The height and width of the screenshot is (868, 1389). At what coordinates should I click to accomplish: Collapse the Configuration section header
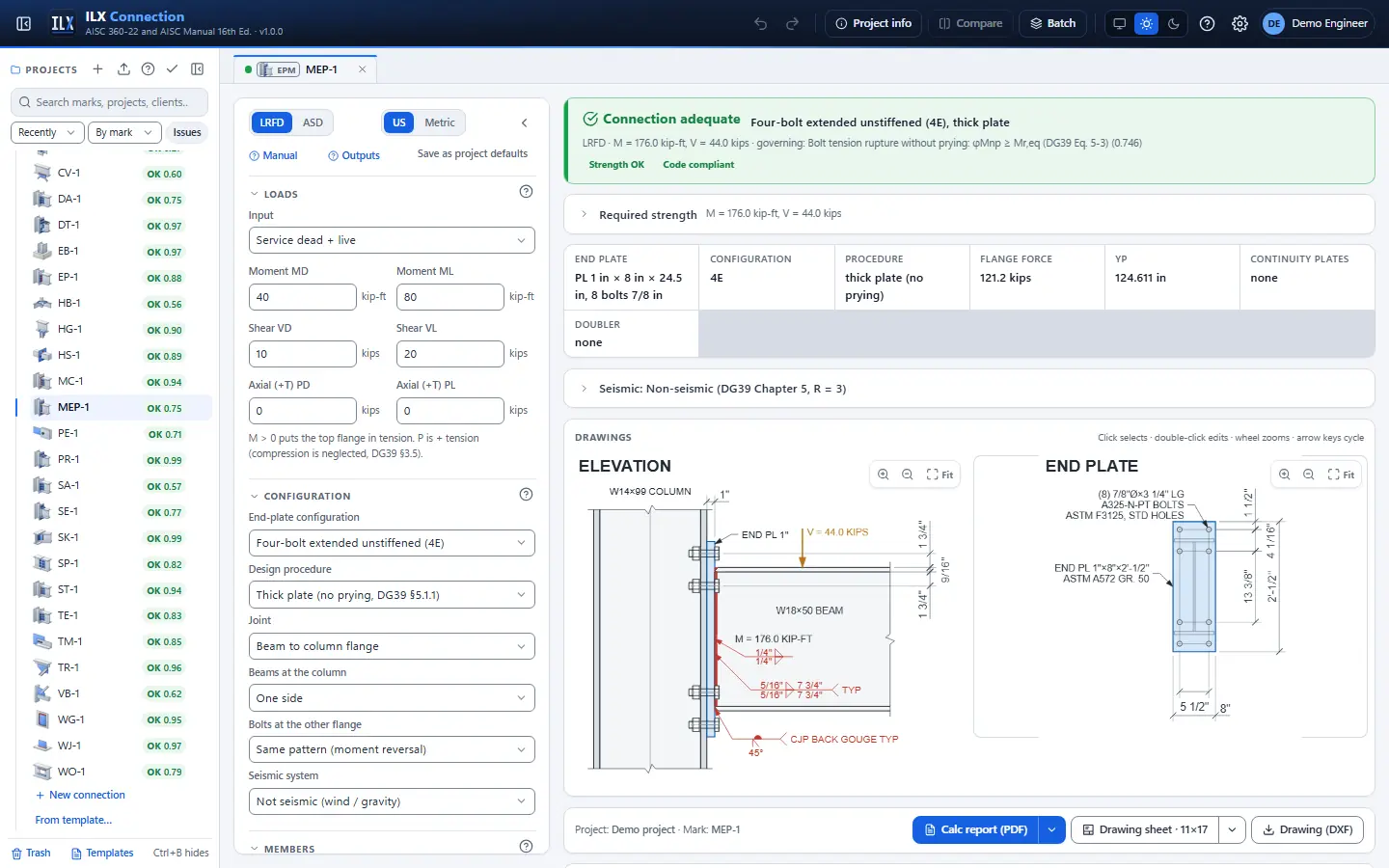[x=300, y=496]
